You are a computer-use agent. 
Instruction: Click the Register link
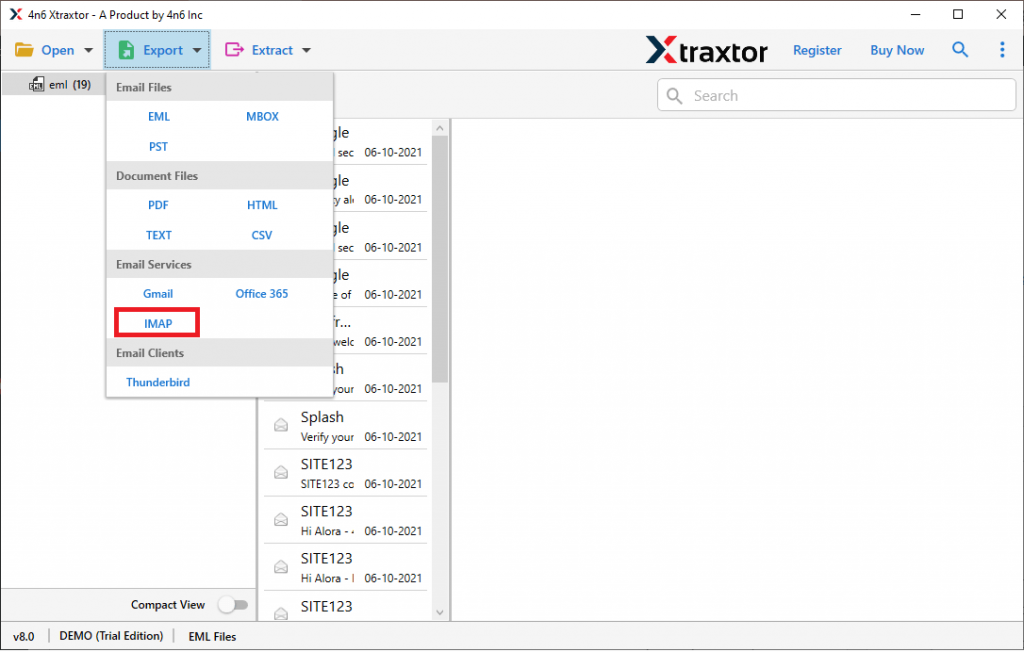point(817,49)
